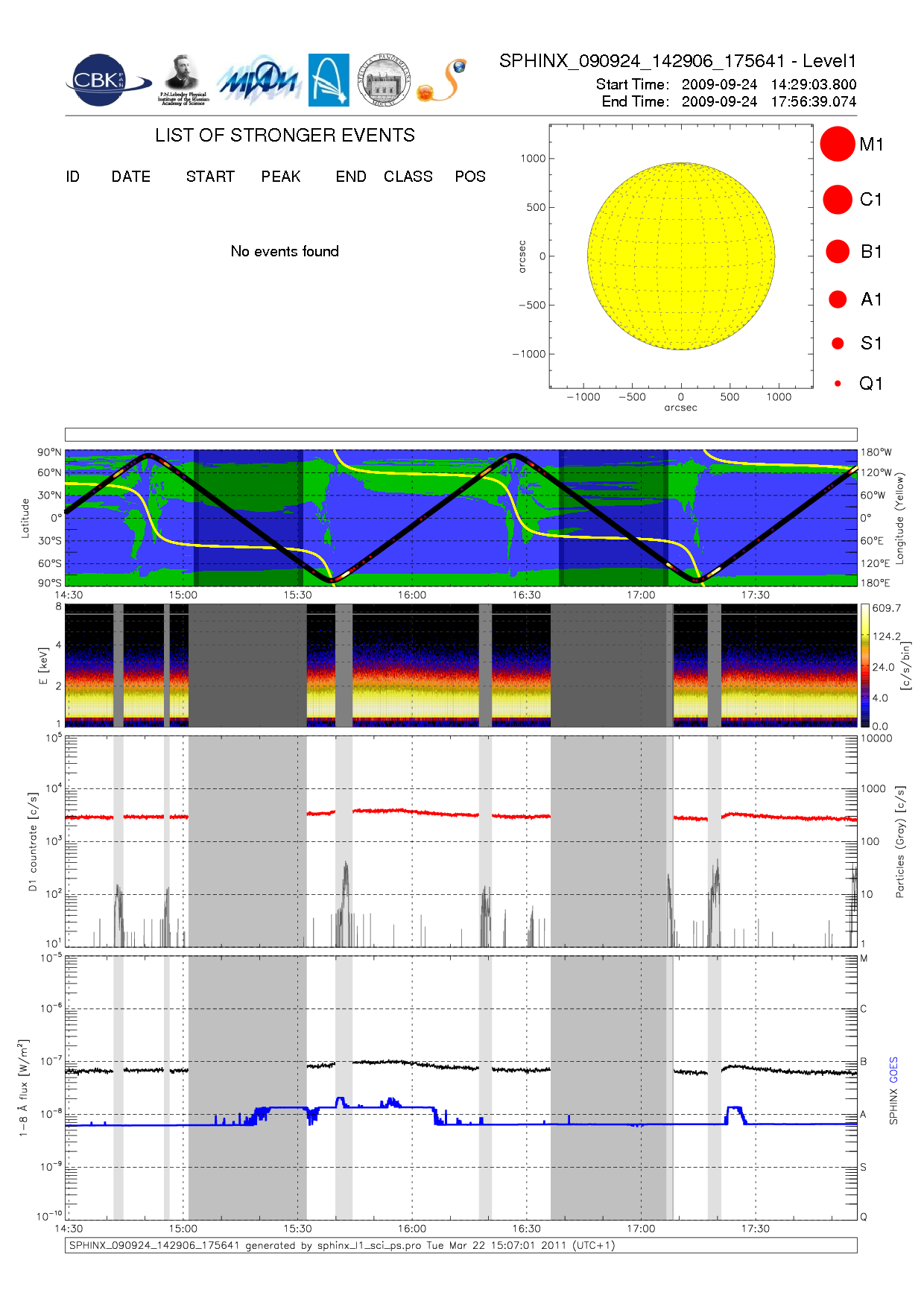Viewport: 924px width, 1307px height.
Task: Click the S1 legend dot
Action: [x=838, y=344]
